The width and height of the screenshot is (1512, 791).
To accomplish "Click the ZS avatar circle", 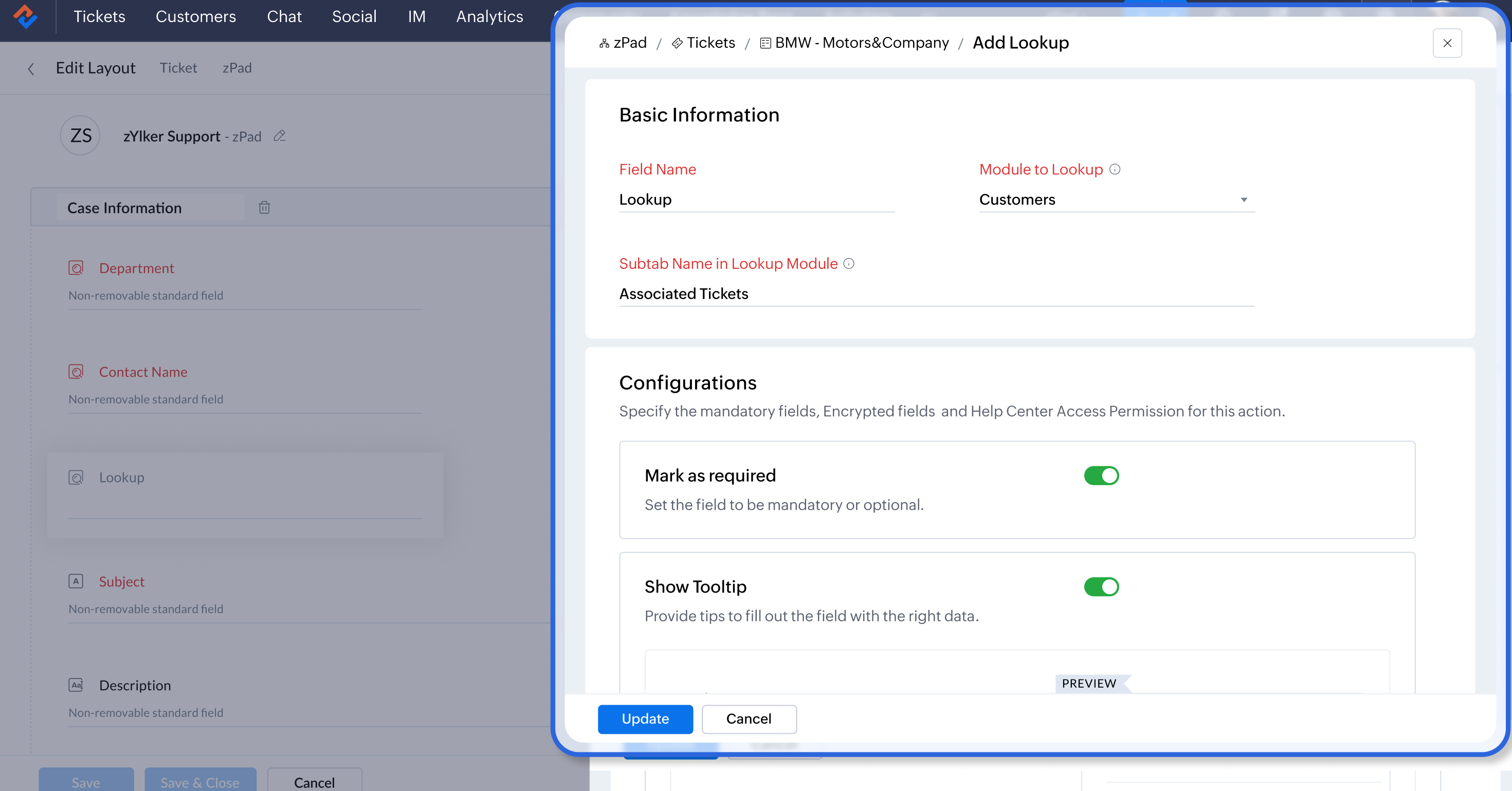I will coord(80,136).
